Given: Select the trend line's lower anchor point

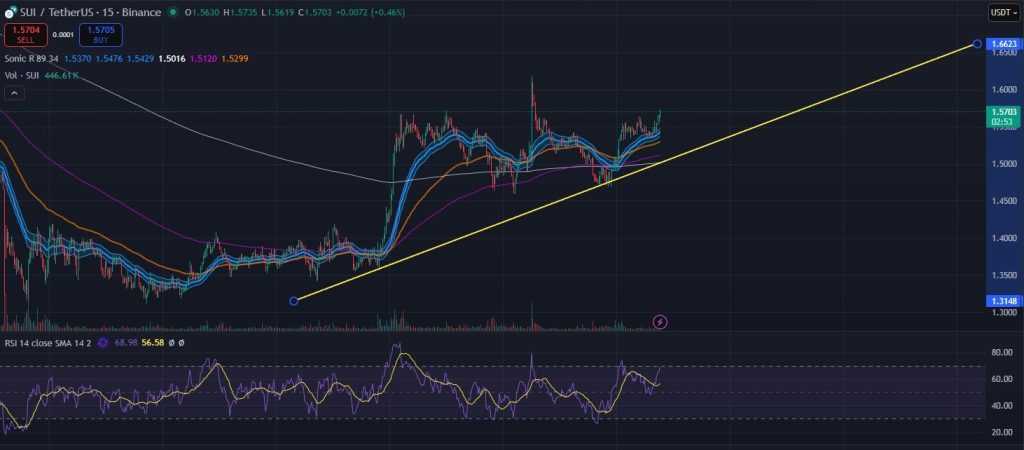Looking at the screenshot, I should [293, 301].
